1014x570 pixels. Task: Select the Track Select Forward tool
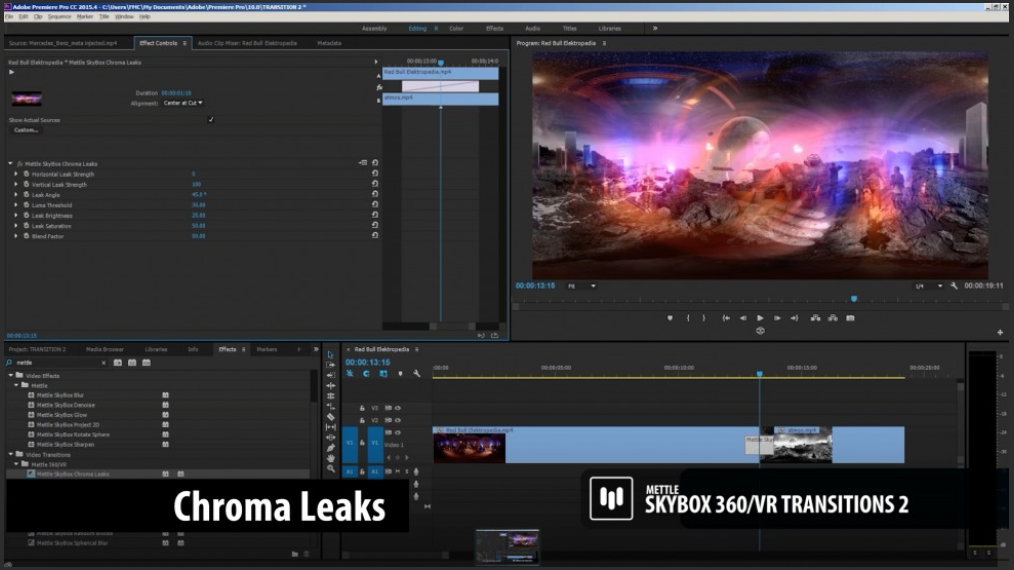click(330, 365)
